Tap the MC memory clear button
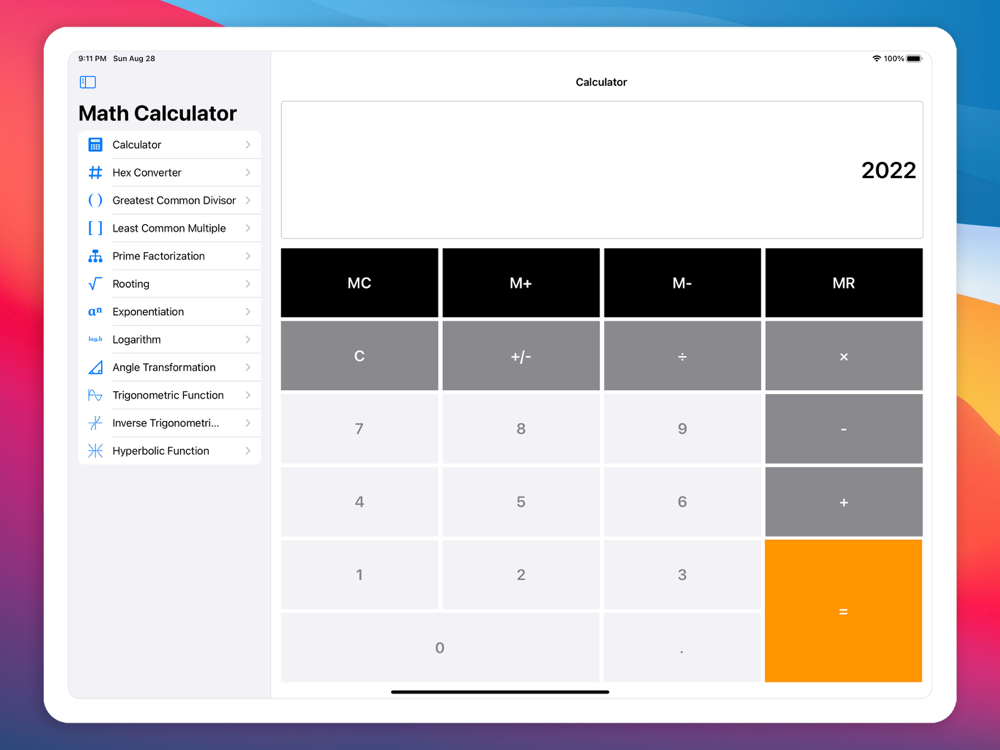Viewport: 1000px width, 750px height. tap(360, 283)
